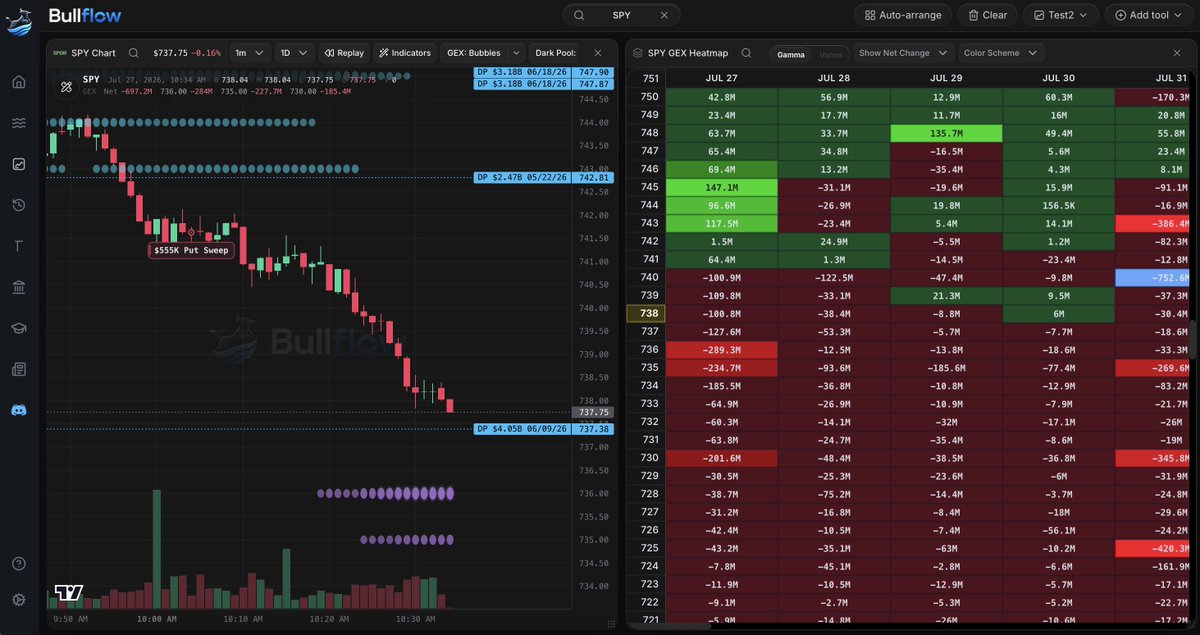Select the JUL 28 column header

[833, 78]
